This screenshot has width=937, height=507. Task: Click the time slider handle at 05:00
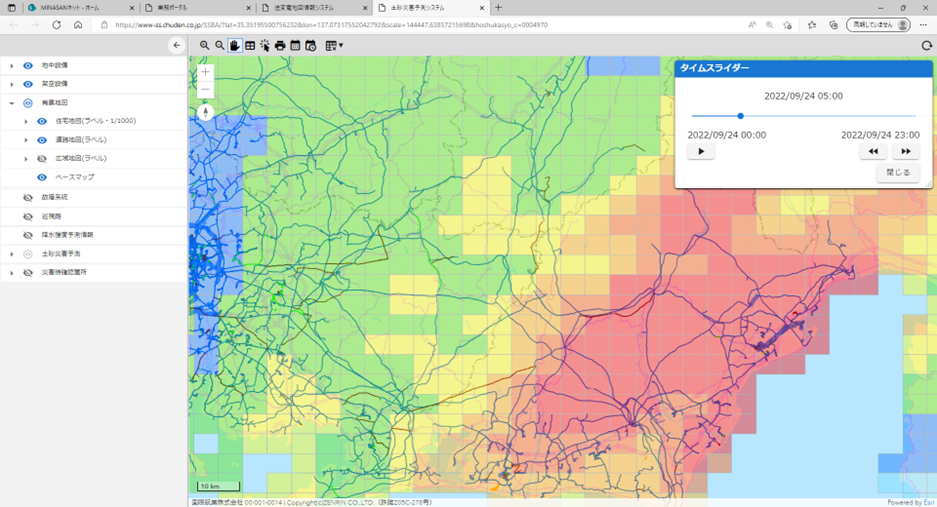740,116
